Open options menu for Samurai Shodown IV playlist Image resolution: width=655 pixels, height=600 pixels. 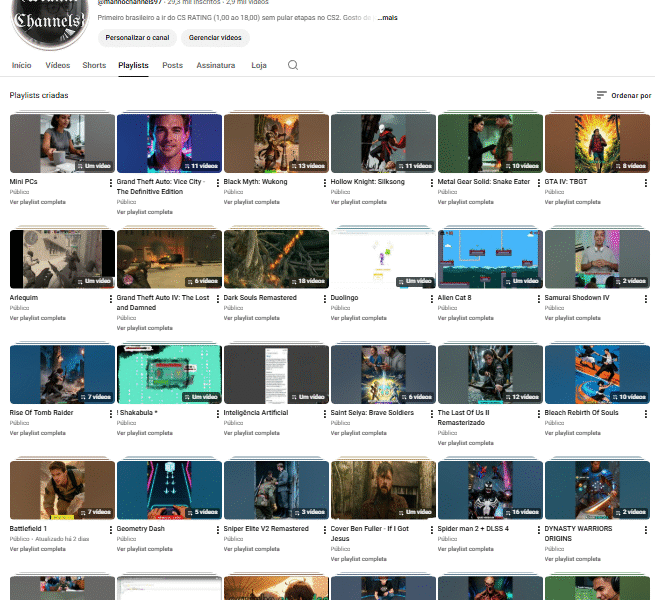tap(645, 299)
